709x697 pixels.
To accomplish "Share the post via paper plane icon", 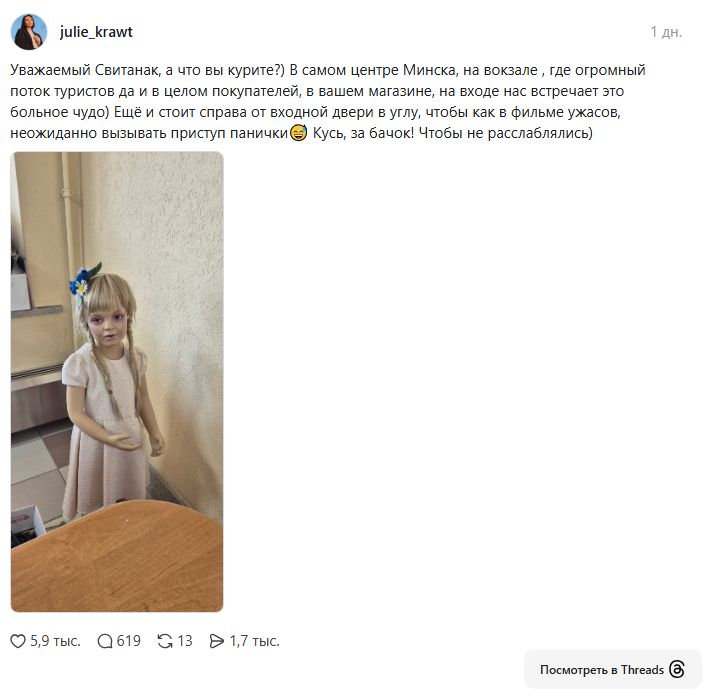I will [x=217, y=641].
